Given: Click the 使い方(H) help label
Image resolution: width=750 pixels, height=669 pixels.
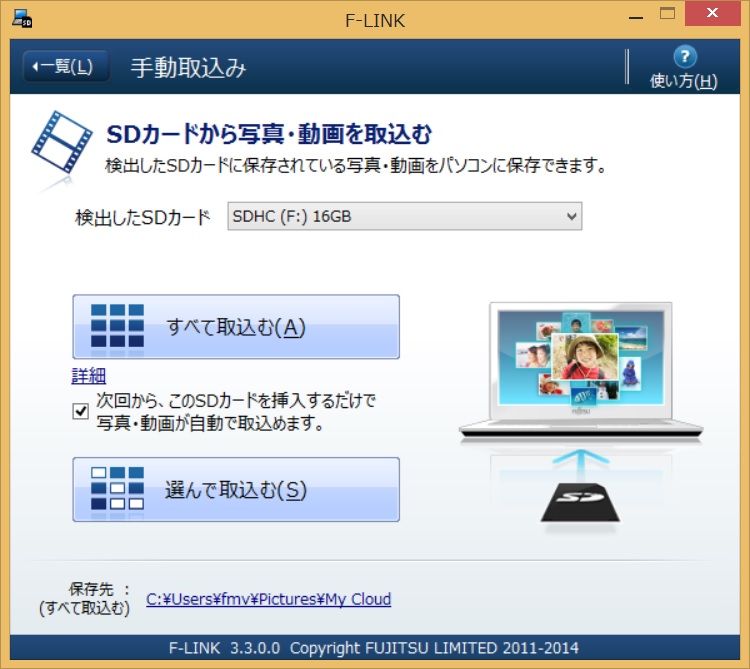Looking at the screenshot, I should (x=684, y=81).
